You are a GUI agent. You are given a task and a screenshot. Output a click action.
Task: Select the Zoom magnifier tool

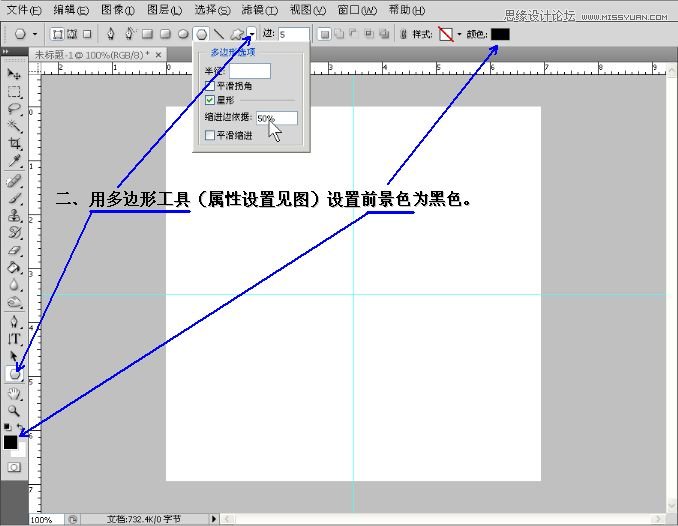point(14,410)
